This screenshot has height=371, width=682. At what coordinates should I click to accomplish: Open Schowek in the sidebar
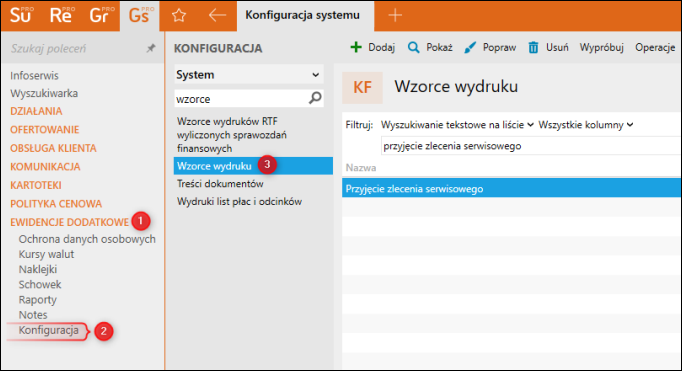(x=40, y=284)
